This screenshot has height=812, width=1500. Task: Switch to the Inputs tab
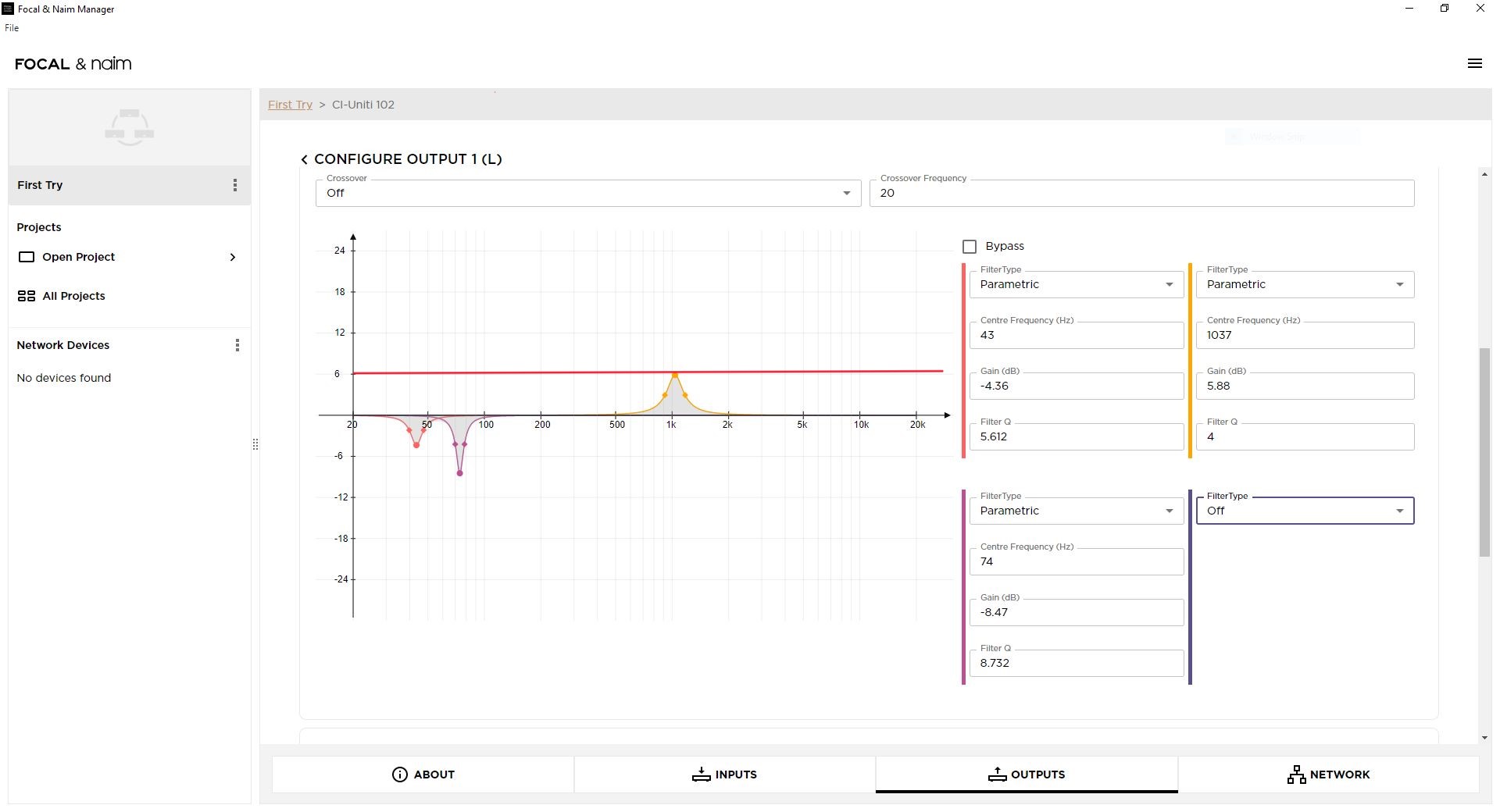pyautogui.click(x=724, y=775)
